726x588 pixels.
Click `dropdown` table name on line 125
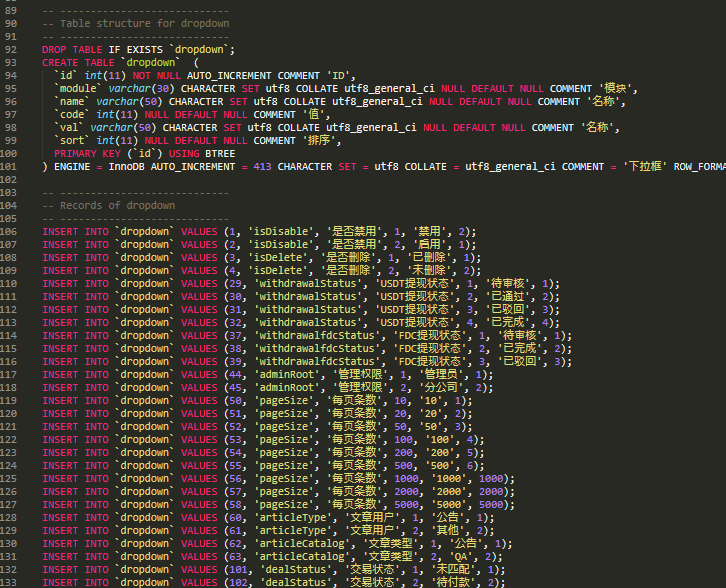coord(144,478)
